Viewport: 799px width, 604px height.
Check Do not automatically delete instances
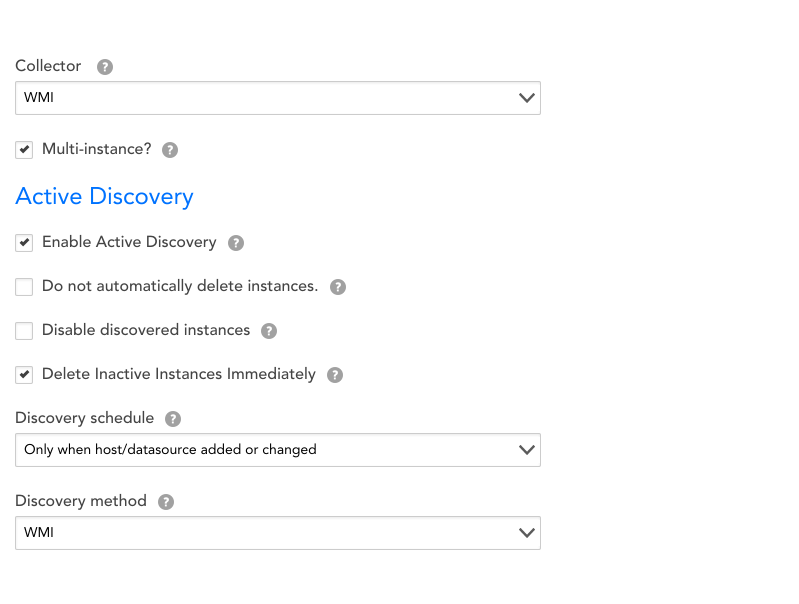click(24, 287)
